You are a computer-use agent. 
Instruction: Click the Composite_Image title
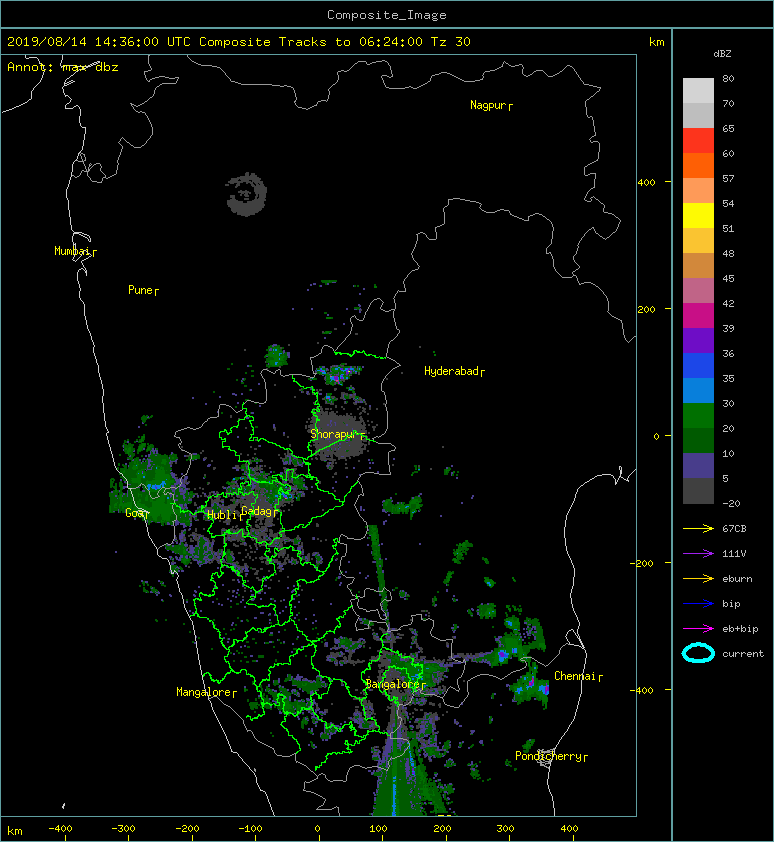387,15
